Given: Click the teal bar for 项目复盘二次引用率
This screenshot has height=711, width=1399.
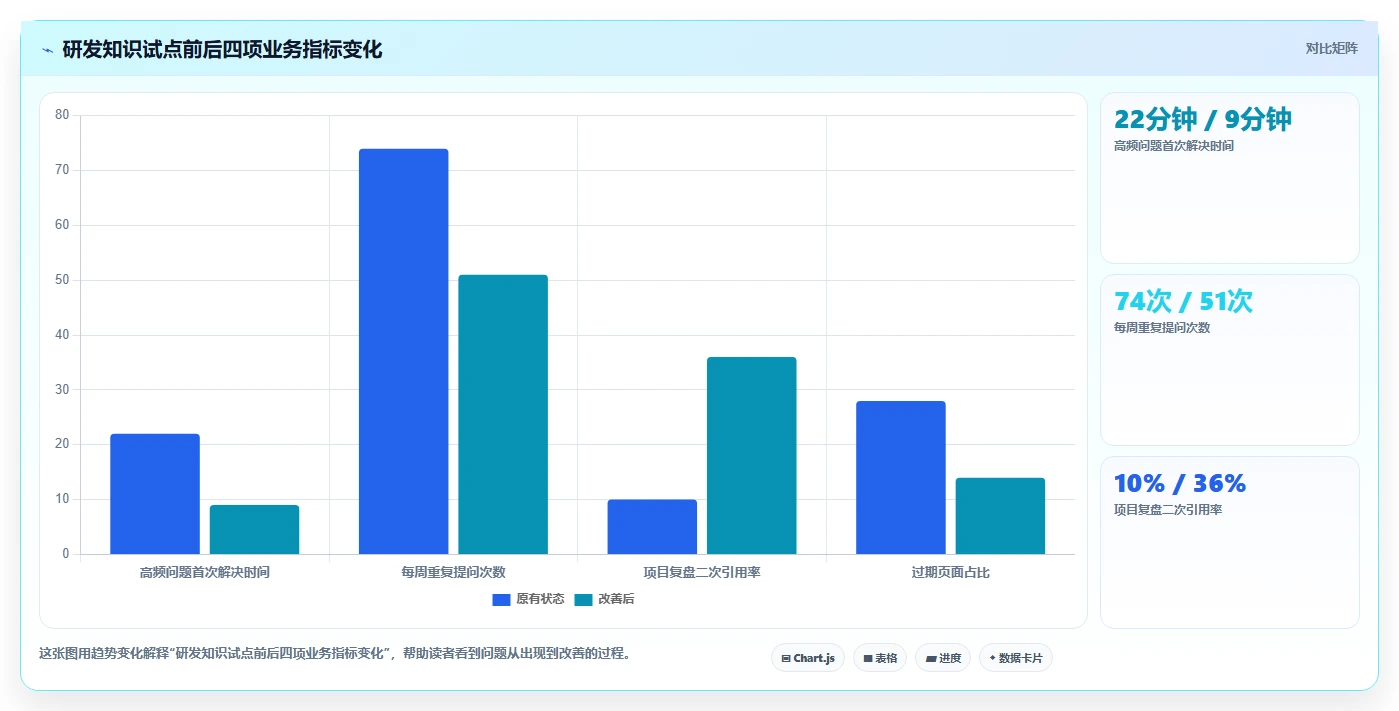Looking at the screenshot, I should [x=752, y=455].
